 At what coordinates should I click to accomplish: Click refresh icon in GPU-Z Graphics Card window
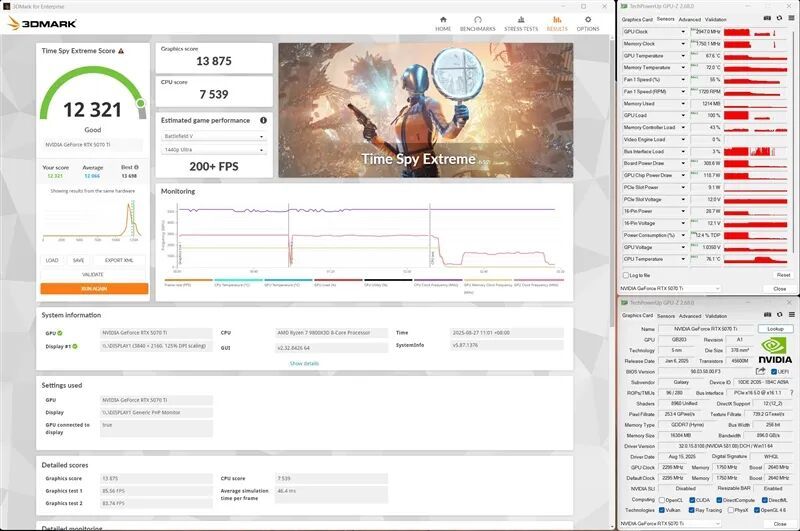coord(780,315)
